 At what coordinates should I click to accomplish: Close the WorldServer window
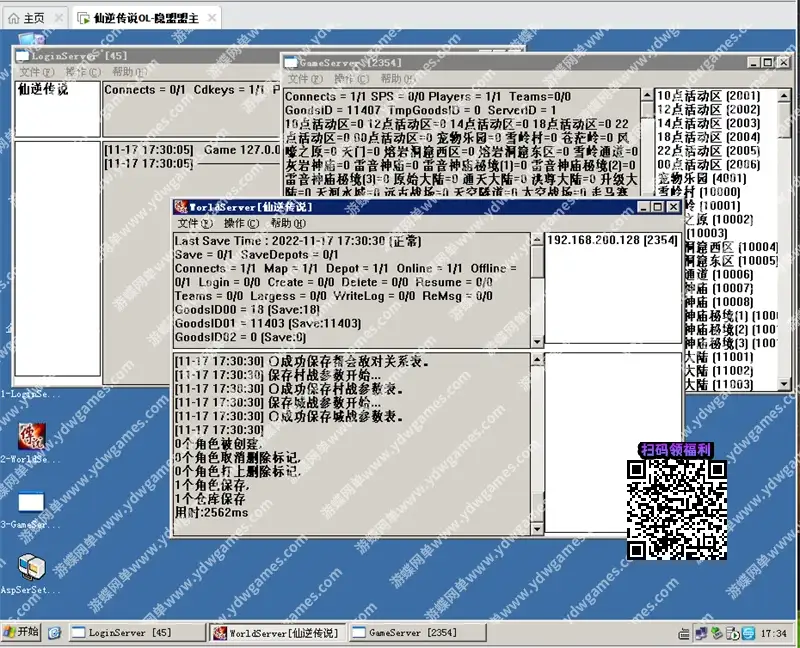pos(673,207)
